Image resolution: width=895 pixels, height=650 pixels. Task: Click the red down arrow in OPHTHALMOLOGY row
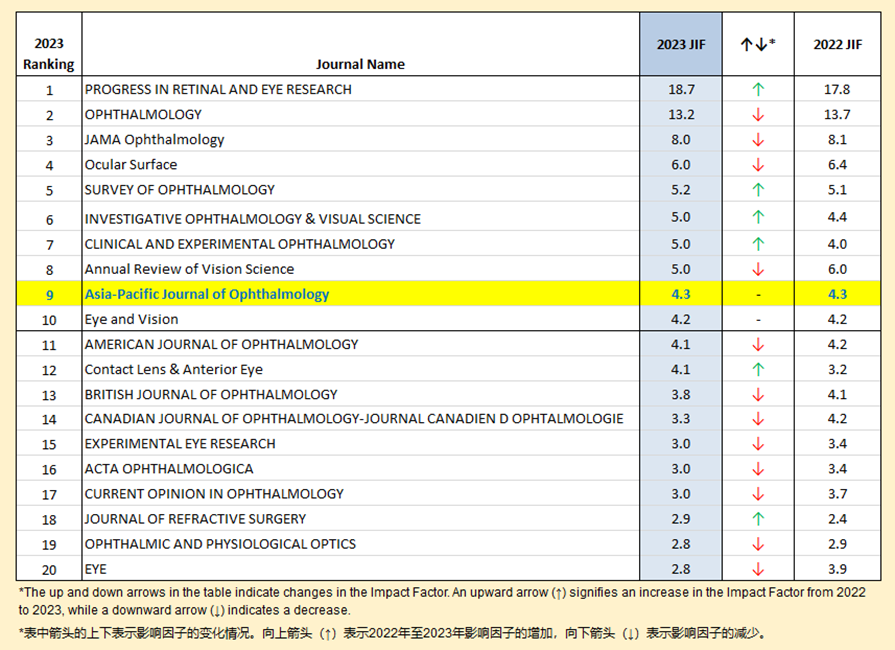[758, 115]
